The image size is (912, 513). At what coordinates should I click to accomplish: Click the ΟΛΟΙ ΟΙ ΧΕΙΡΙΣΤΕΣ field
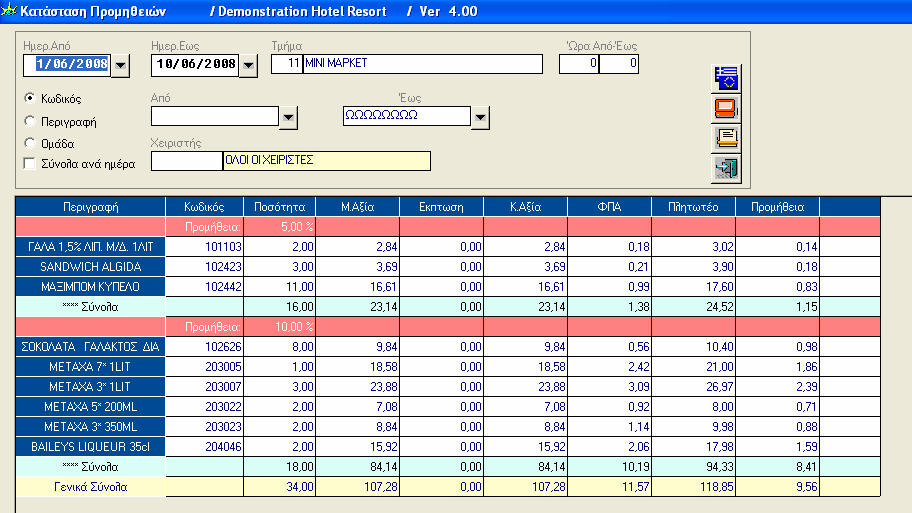click(x=327, y=161)
